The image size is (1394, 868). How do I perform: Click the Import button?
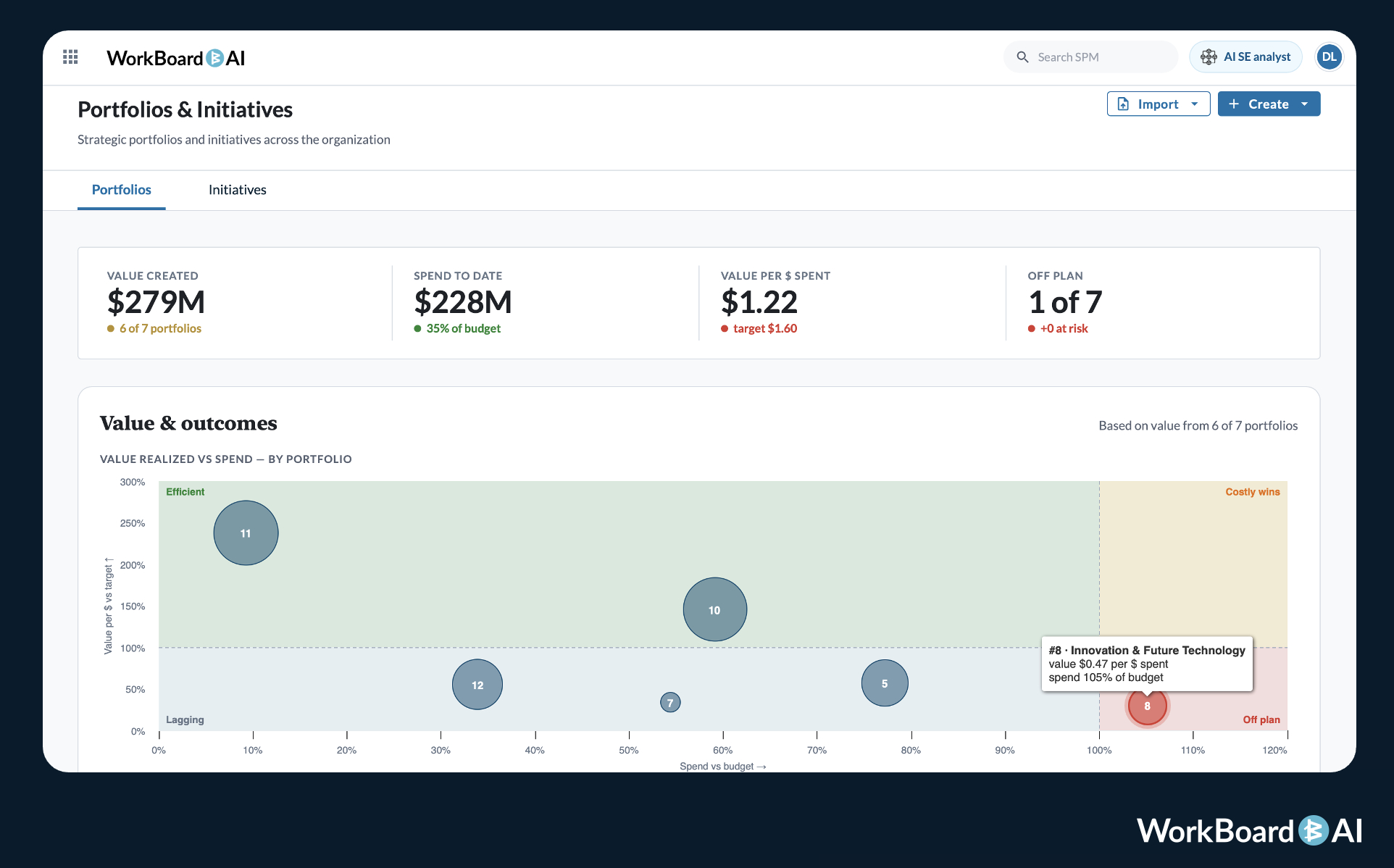coord(1158,104)
